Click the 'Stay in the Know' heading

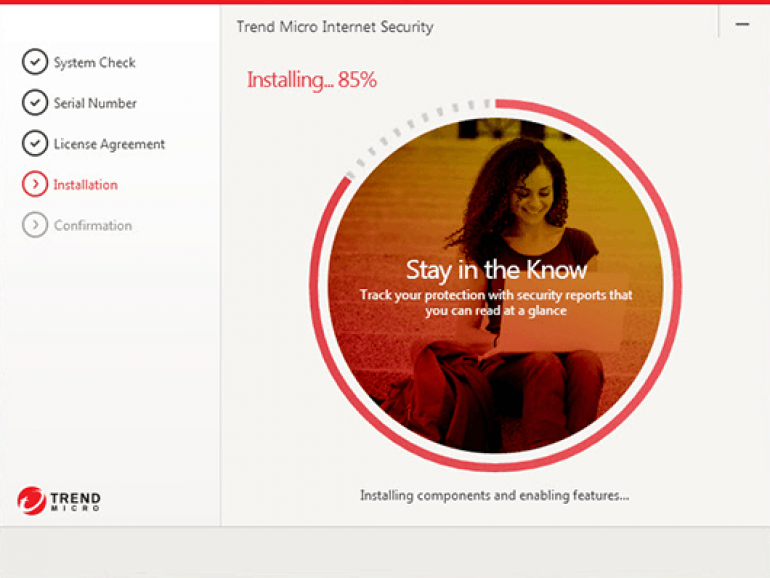point(496,270)
